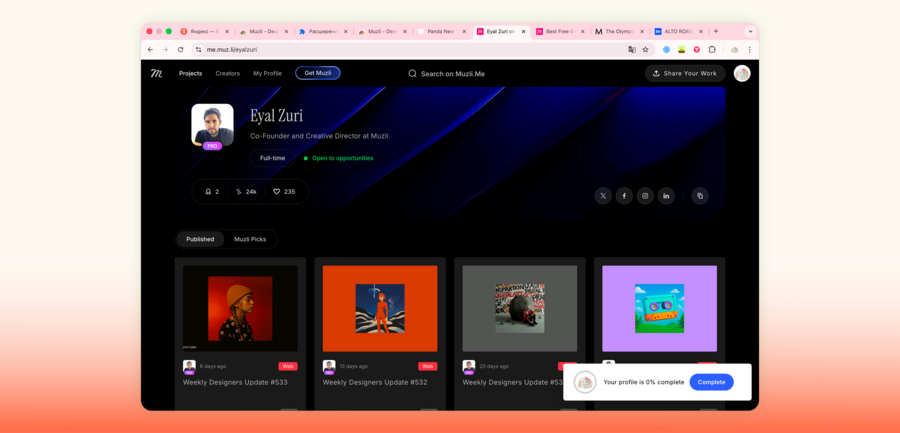Open My Profile nav item

pyautogui.click(x=267, y=74)
